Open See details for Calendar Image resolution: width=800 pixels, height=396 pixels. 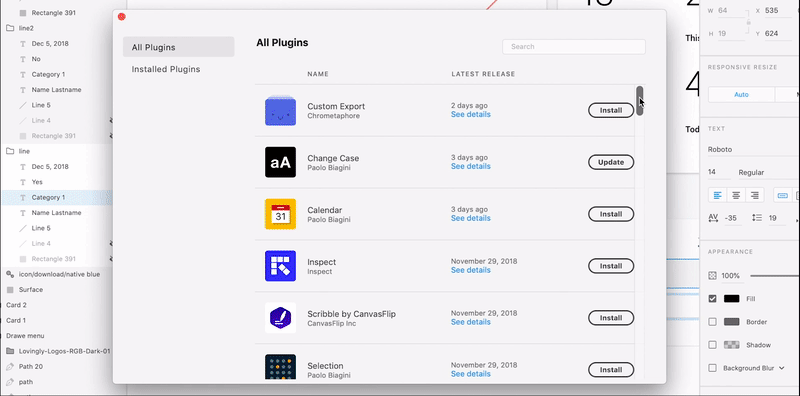point(470,218)
